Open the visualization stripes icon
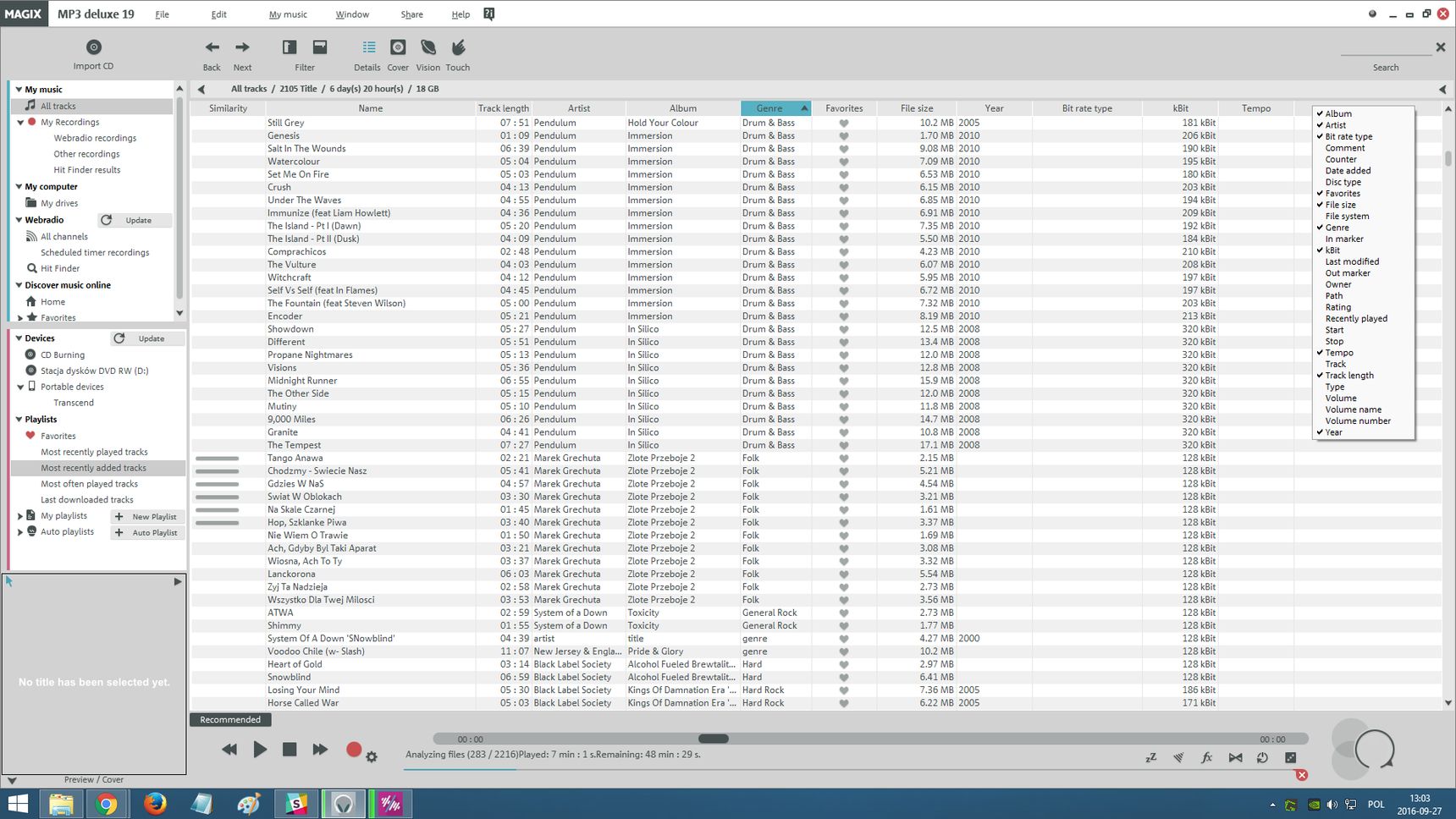The image size is (1456, 819). 1178,758
